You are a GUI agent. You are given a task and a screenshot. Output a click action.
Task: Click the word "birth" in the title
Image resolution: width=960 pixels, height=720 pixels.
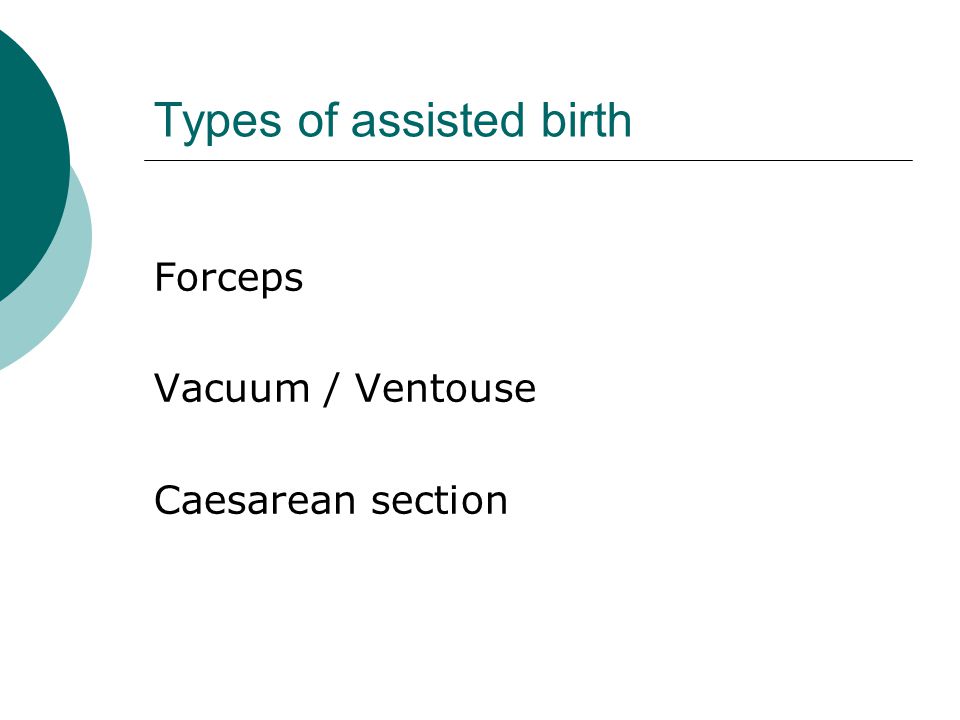coord(586,119)
